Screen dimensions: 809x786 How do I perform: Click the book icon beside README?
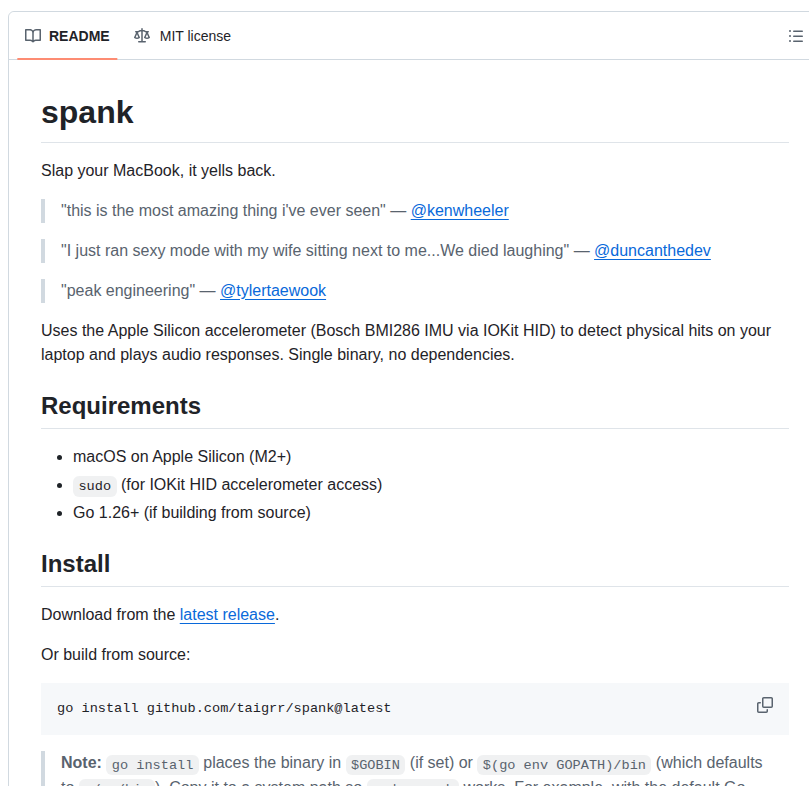33,36
